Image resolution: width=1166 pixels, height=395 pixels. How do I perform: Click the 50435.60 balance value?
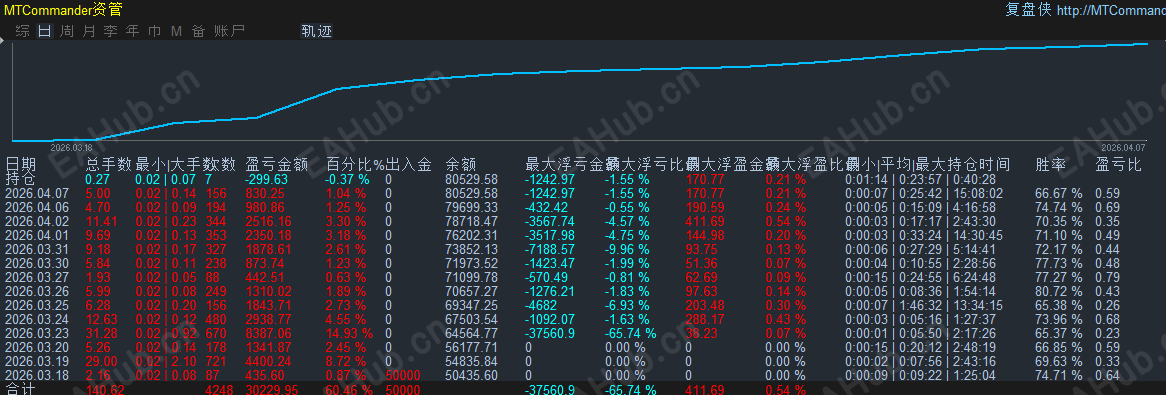[471, 375]
